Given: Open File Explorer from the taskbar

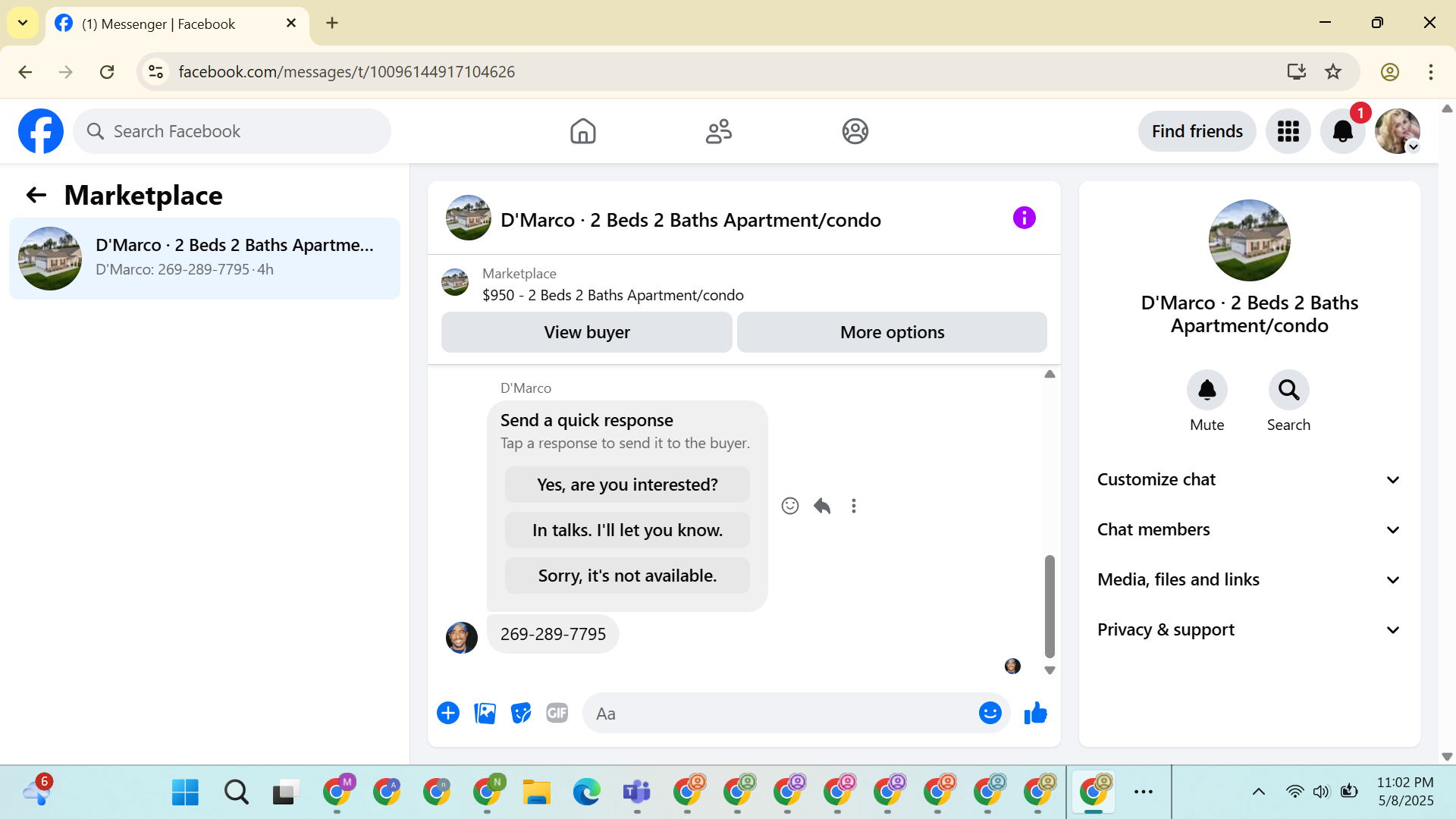Looking at the screenshot, I should coord(536,792).
